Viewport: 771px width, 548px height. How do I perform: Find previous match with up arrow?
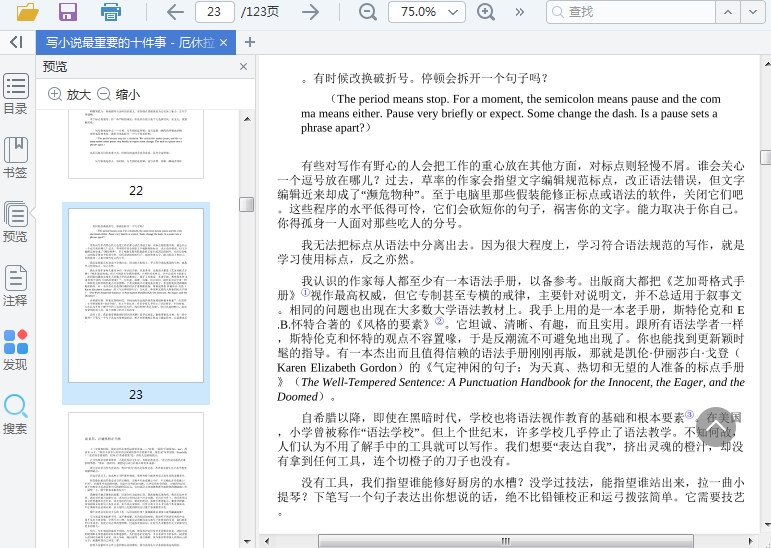pos(728,12)
